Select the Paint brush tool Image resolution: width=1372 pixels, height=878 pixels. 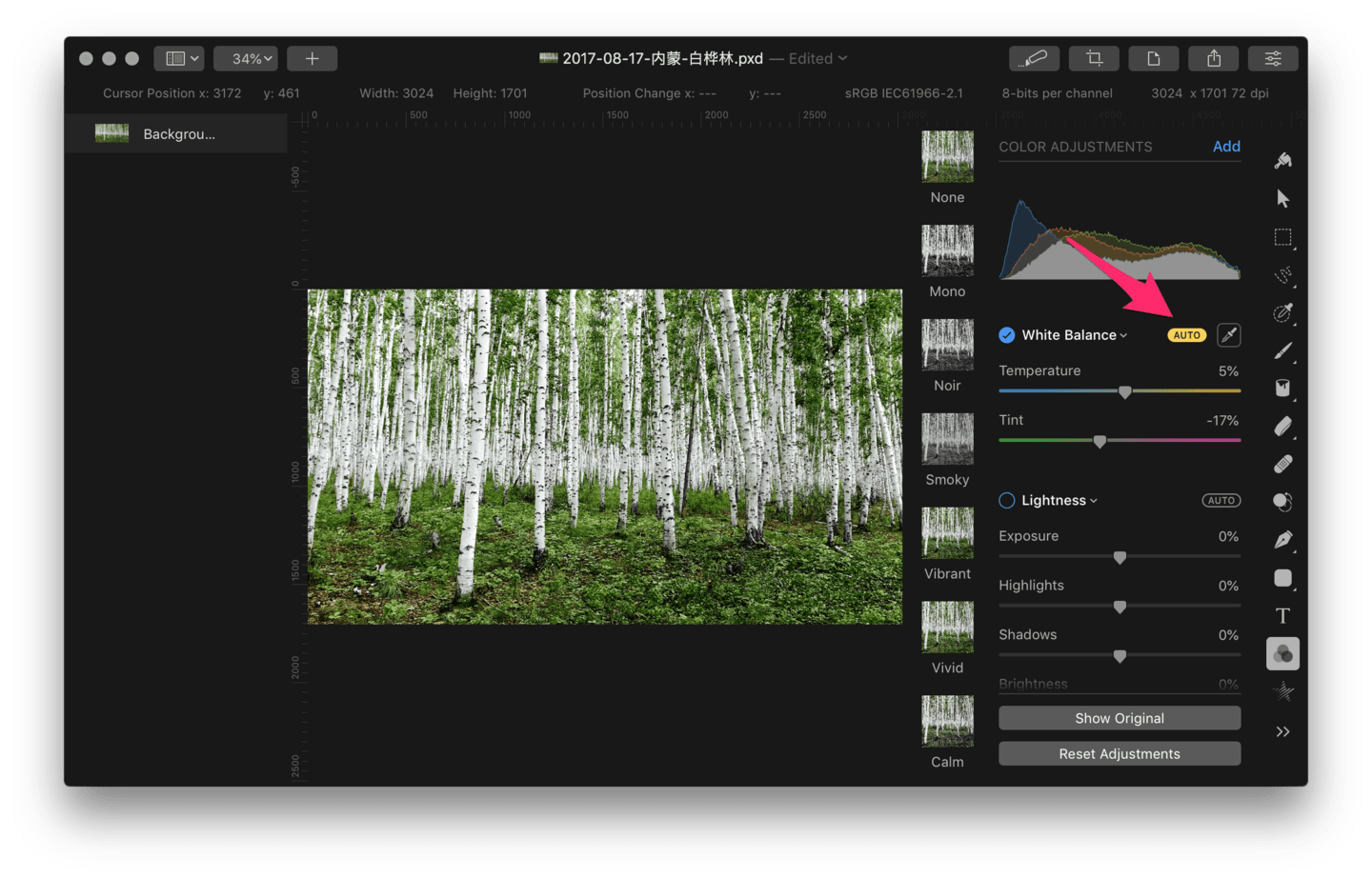[1282, 351]
